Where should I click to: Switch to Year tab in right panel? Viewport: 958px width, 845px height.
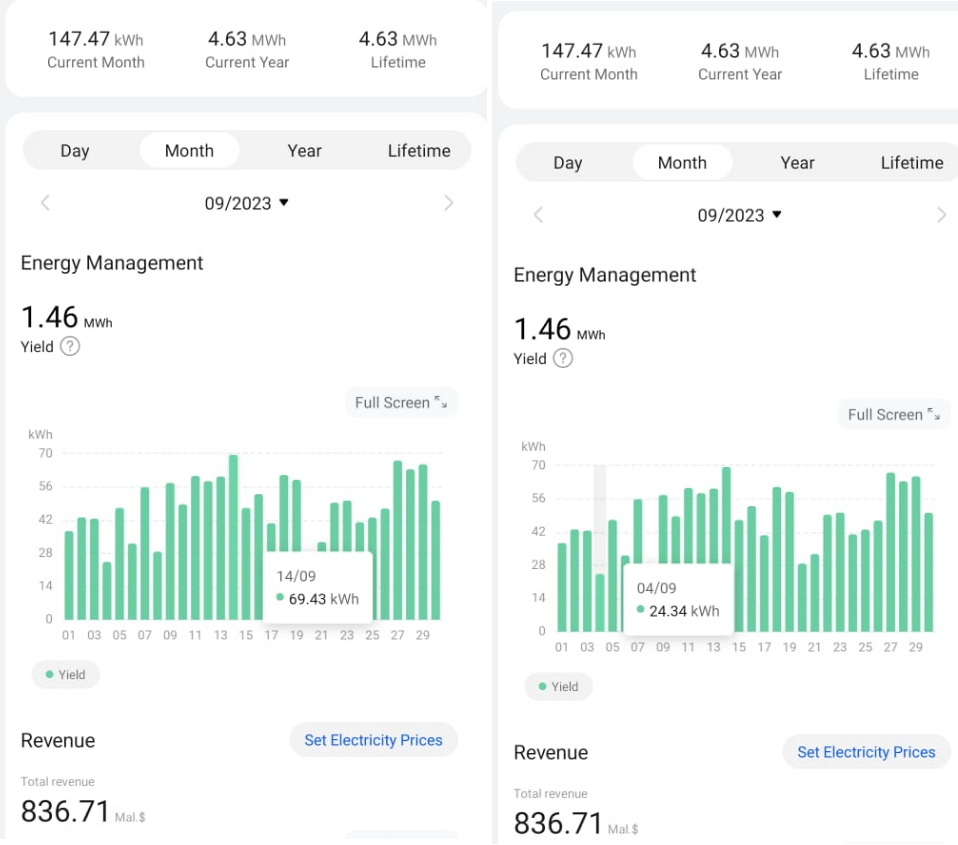coord(797,163)
